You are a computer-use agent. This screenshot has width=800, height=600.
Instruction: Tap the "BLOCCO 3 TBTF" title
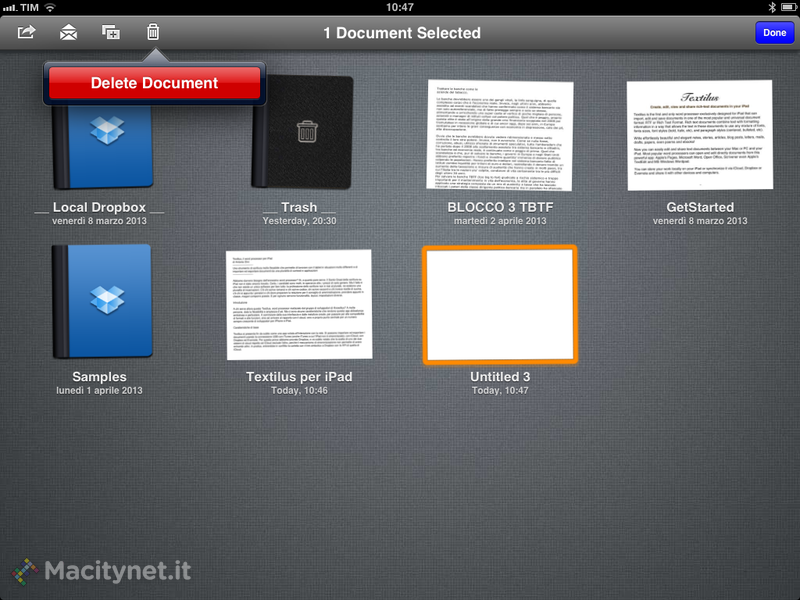tap(500, 207)
